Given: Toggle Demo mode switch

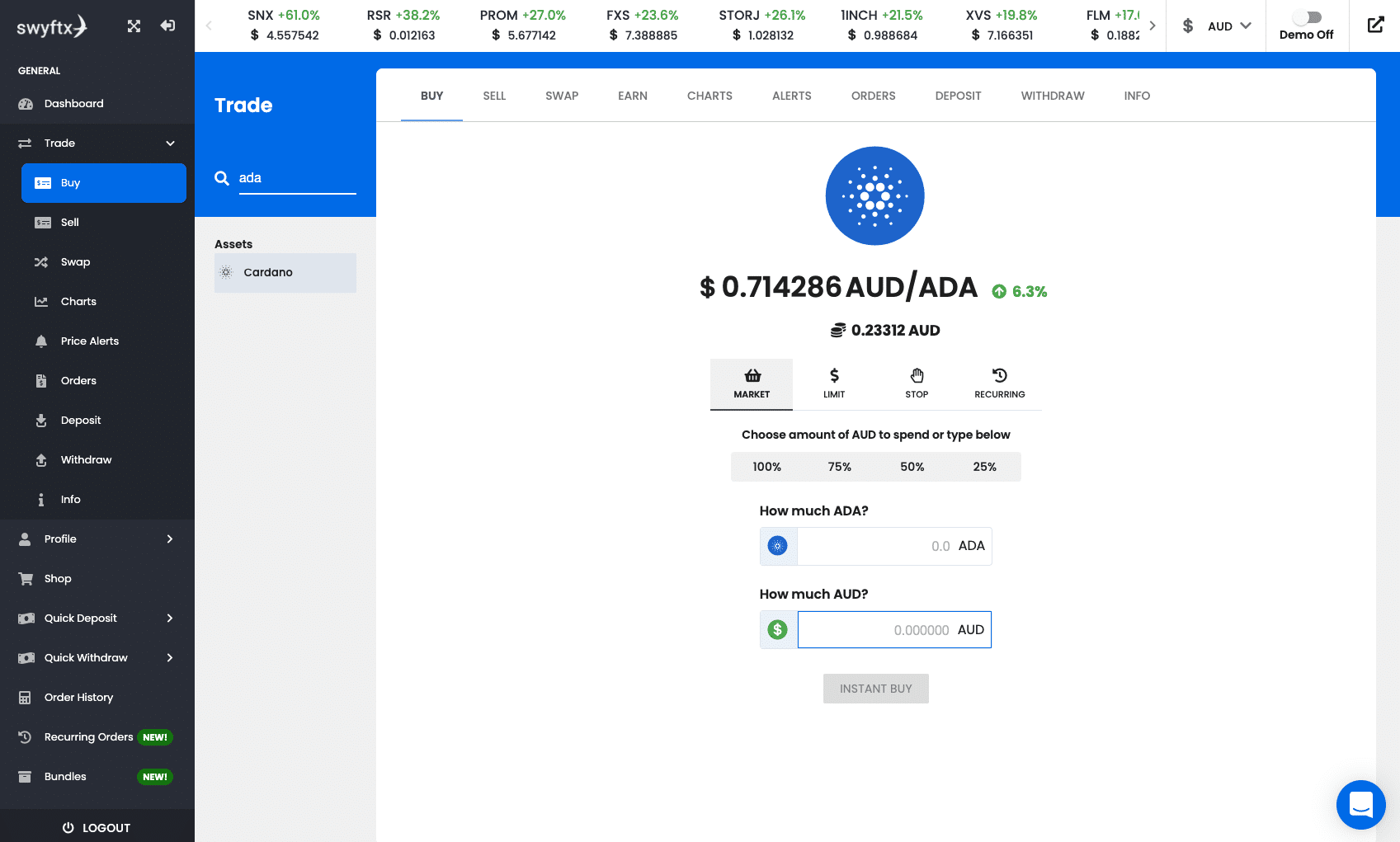Looking at the screenshot, I should 1308,16.
